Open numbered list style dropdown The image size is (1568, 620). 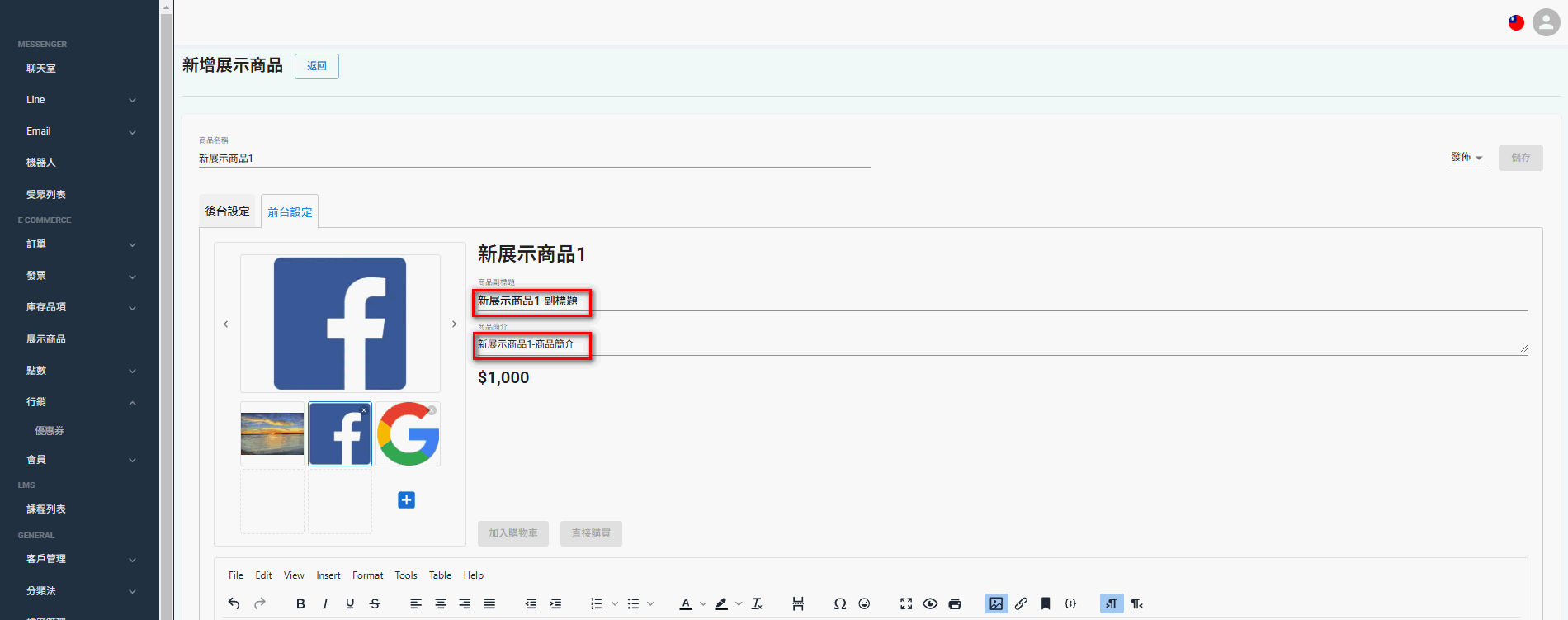pyautogui.click(x=615, y=603)
